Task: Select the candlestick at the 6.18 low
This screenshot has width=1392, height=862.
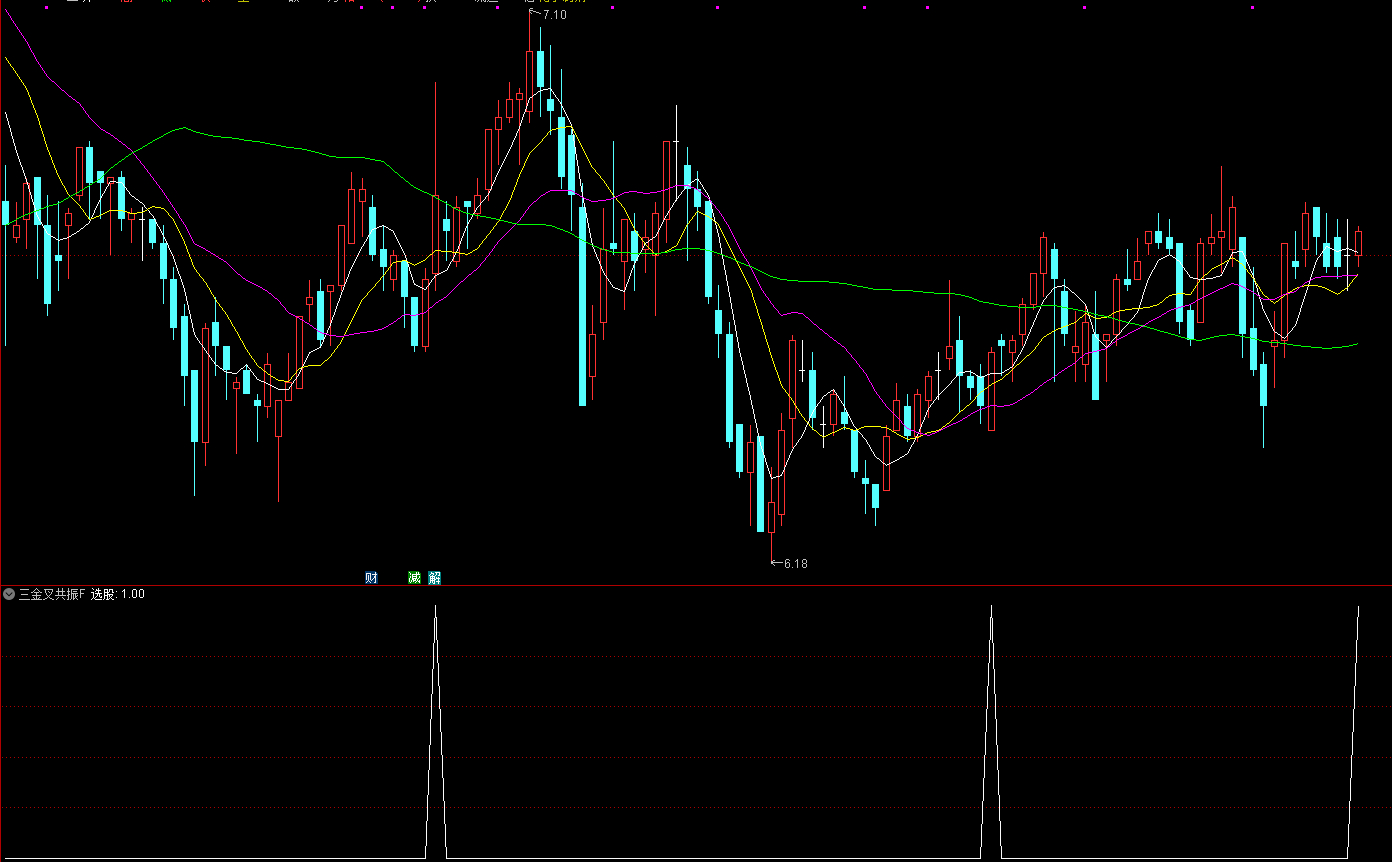Action: coord(771,515)
